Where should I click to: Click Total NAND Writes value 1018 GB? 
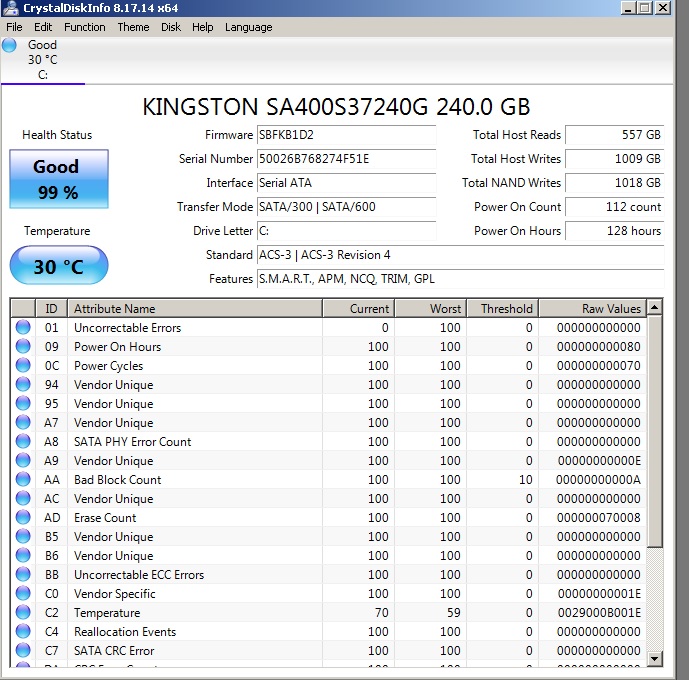click(x=615, y=183)
